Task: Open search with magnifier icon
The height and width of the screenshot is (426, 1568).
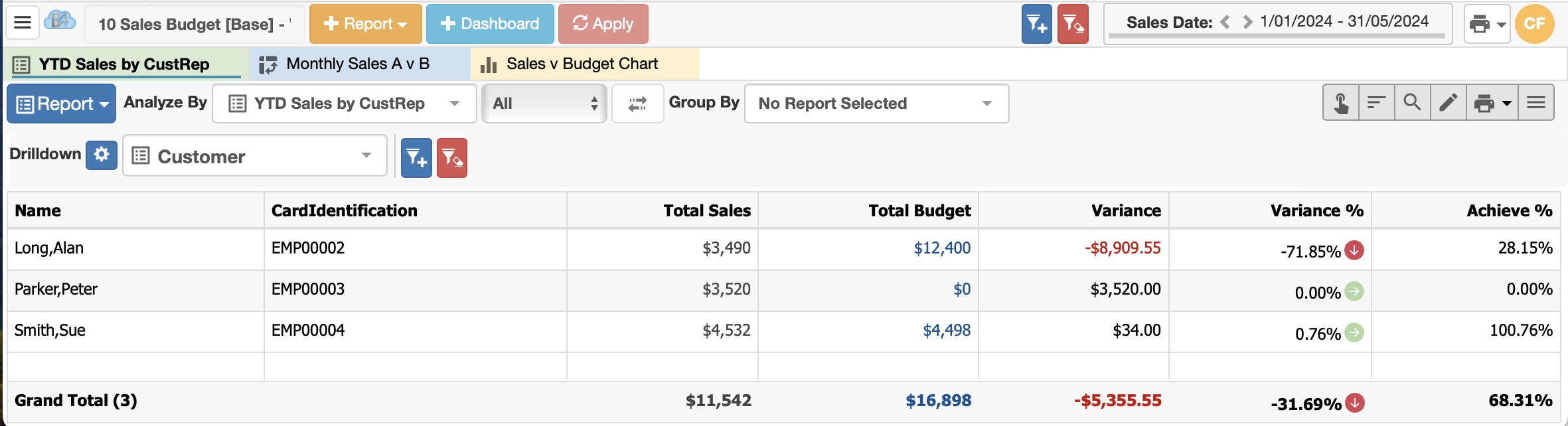Action: [x=1412, y=103]
